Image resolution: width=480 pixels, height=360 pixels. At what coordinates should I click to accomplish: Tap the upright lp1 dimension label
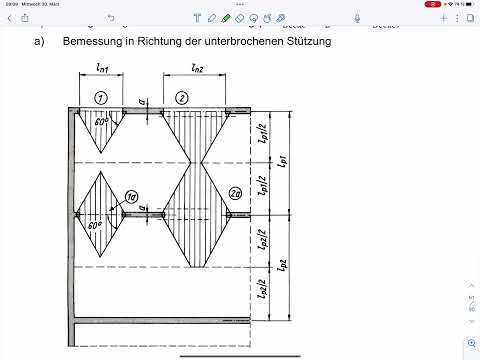[x=282, y=162]
